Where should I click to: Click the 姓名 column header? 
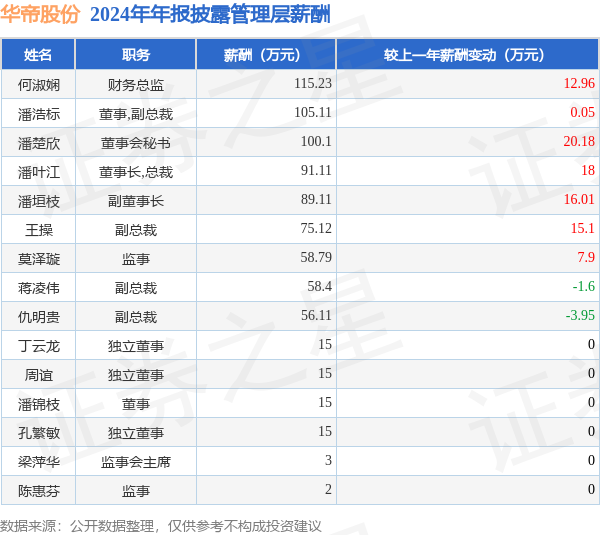coord(38,55)
